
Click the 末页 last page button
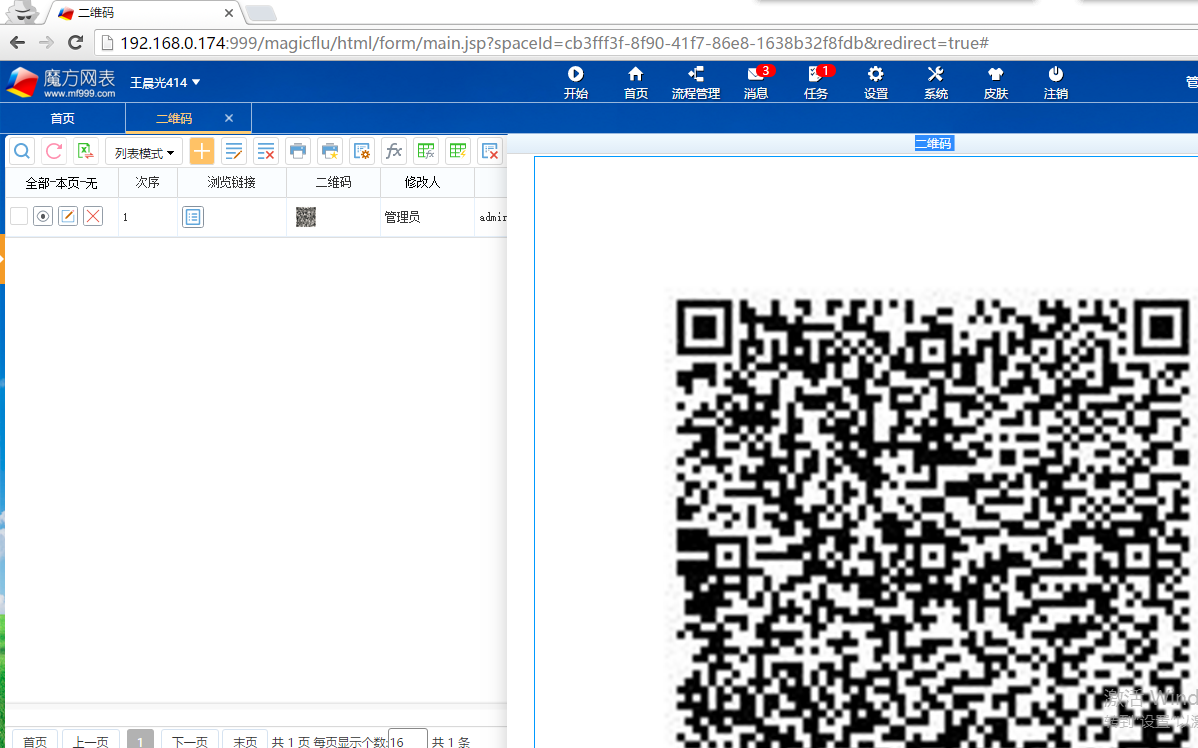tap(245, 740)
